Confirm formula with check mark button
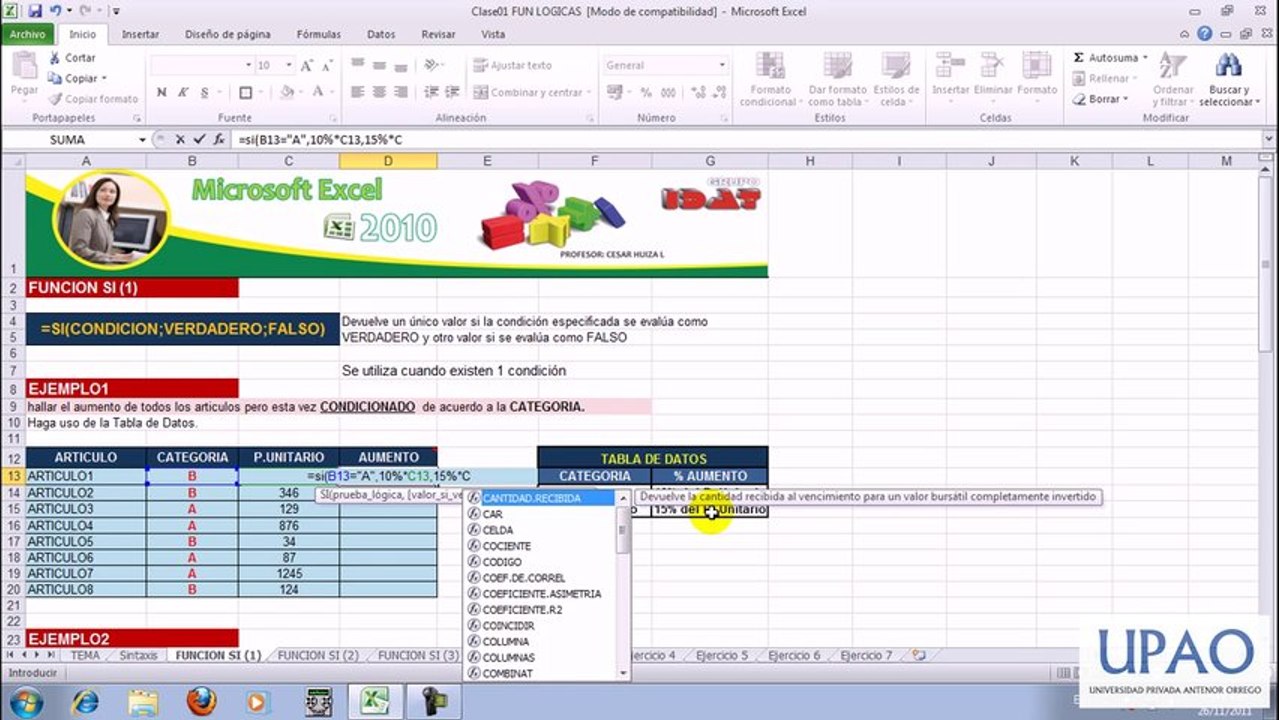 point(199,140)
